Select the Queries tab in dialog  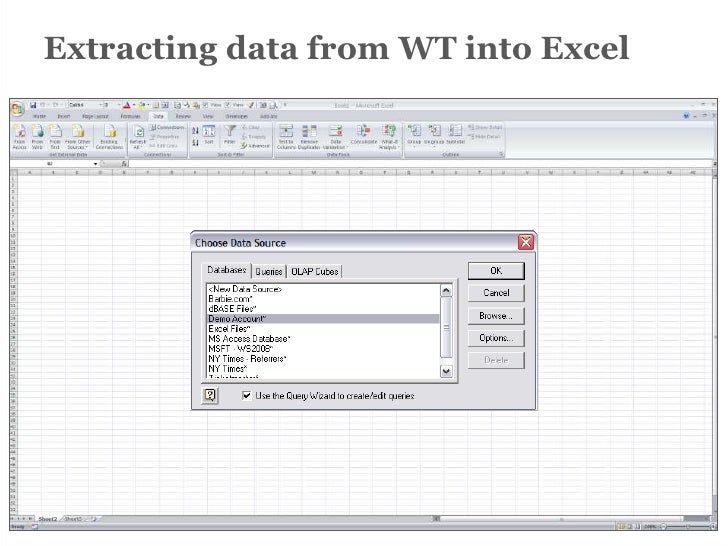tap(269, 272)
